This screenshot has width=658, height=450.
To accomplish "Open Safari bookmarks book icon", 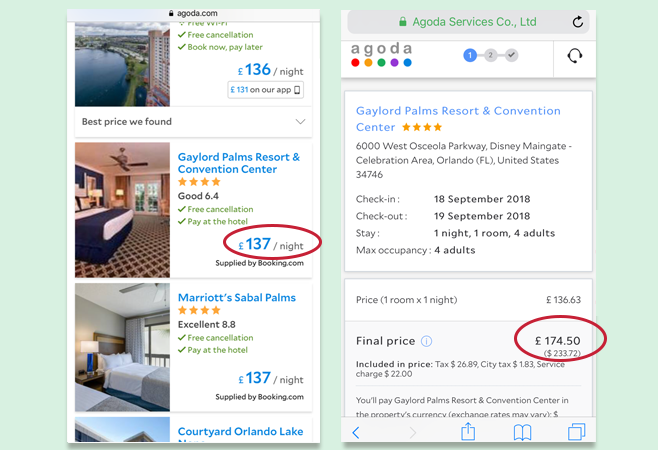I will tap(522, 432).
